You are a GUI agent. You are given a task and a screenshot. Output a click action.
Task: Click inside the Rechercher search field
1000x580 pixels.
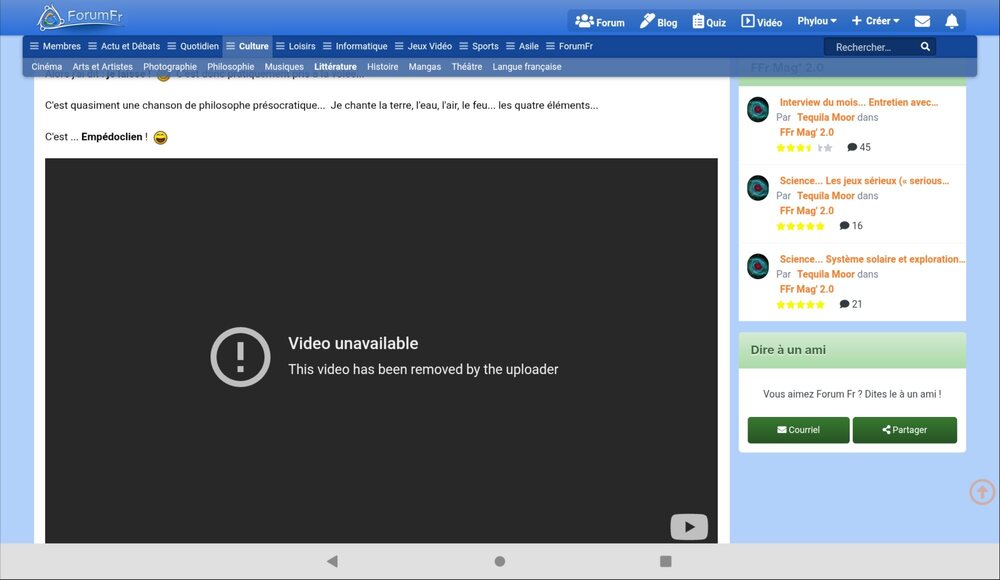(870, 45)
